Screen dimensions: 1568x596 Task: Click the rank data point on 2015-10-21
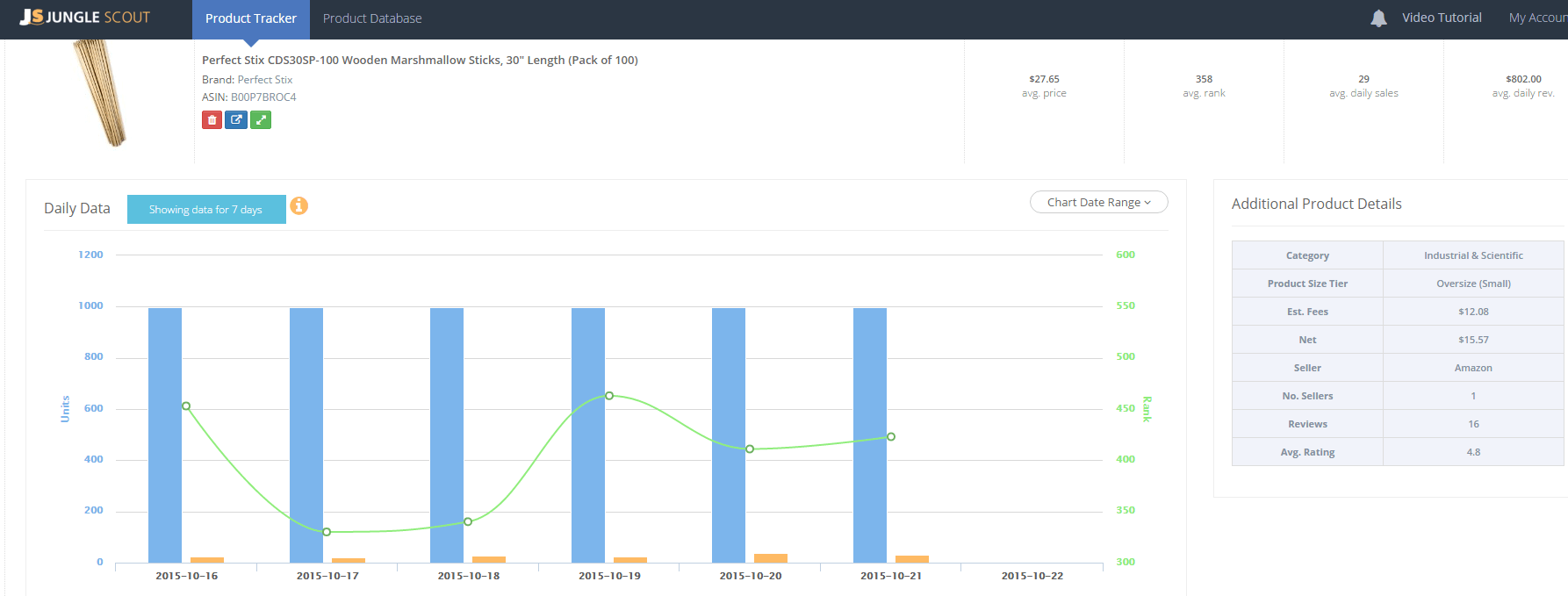pyautogui.click(x=891, y=437)
